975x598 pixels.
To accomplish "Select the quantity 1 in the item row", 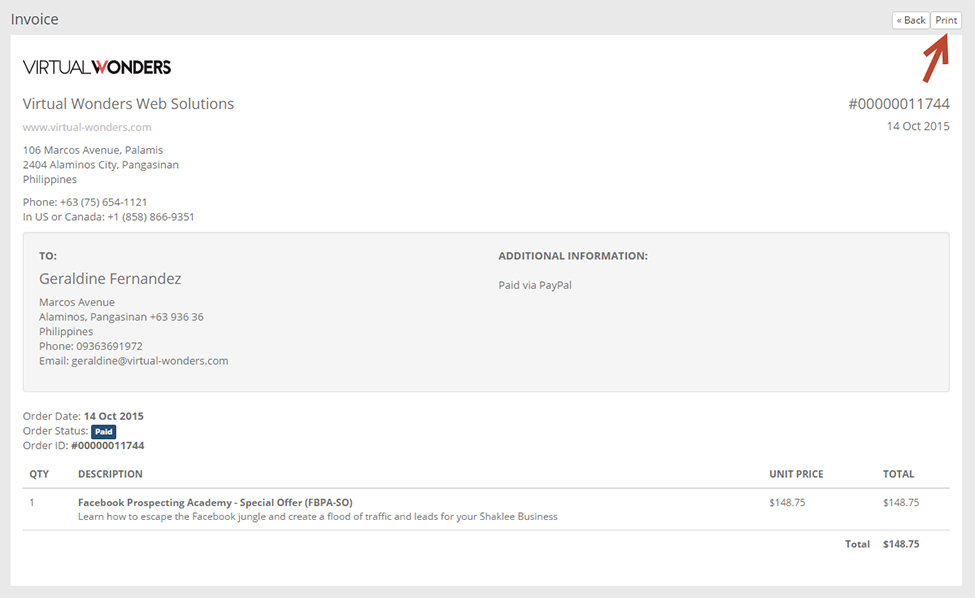I will tap(32, 502).
